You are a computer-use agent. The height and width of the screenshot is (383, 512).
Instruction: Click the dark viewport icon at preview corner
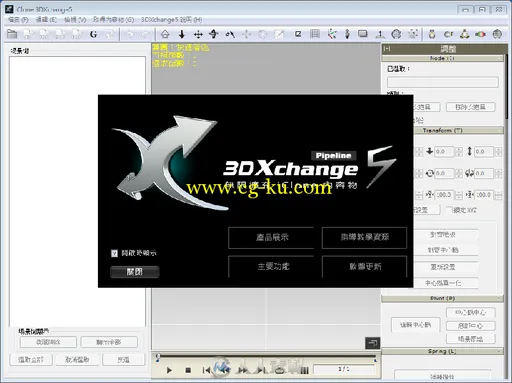(373, 343)
